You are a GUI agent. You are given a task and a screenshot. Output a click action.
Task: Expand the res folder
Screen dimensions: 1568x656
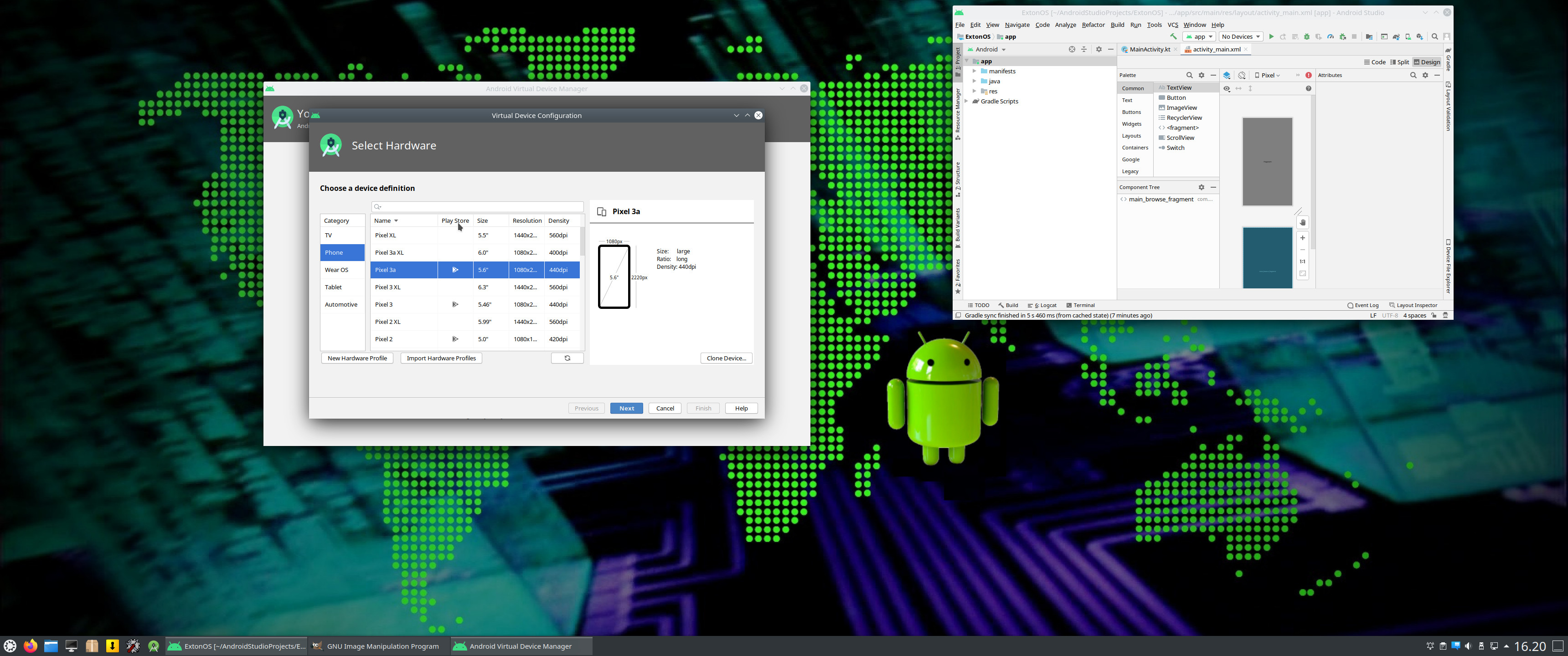(975, 91)
